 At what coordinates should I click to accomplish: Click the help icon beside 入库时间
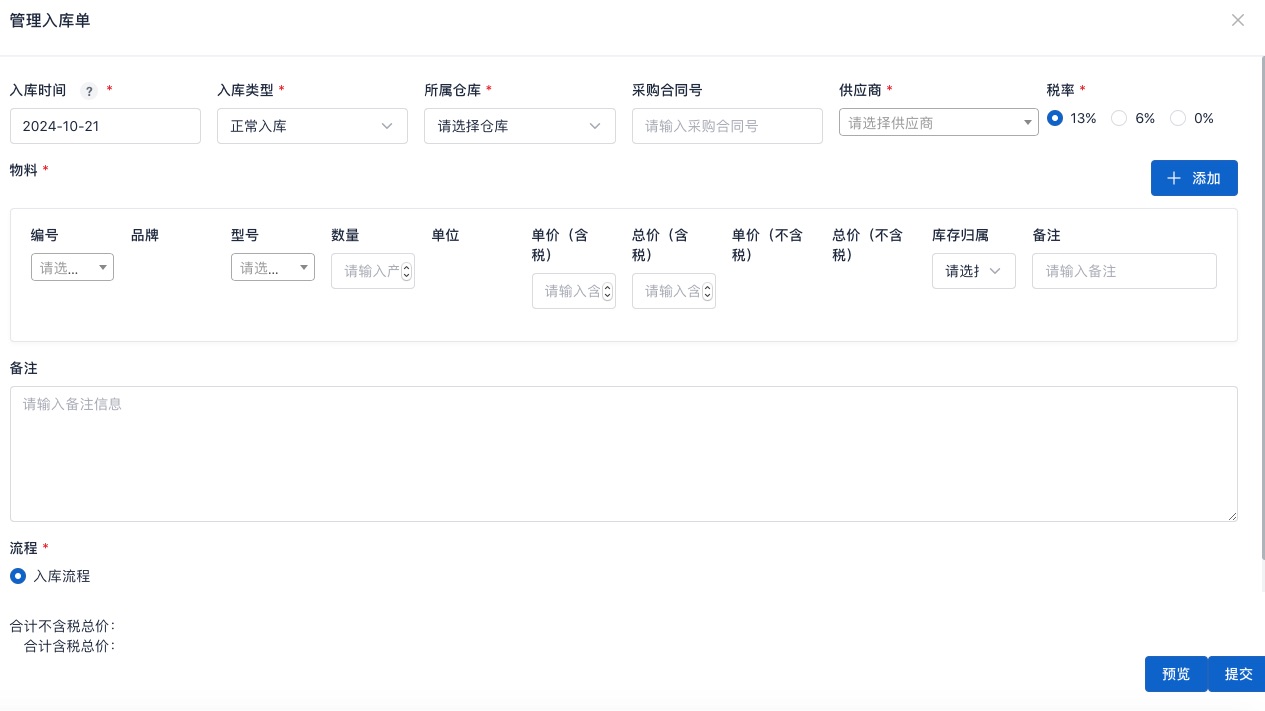coord(89,91)
